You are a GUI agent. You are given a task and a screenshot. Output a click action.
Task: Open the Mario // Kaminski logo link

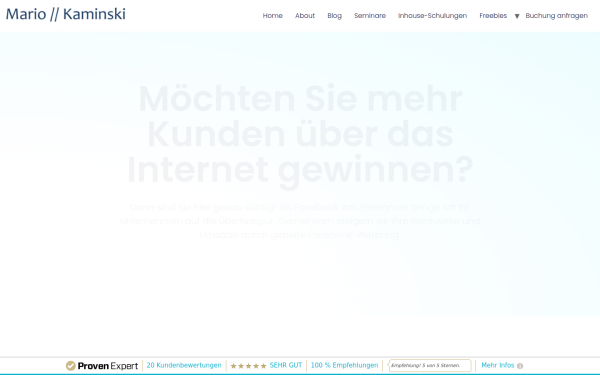[65, 14]
